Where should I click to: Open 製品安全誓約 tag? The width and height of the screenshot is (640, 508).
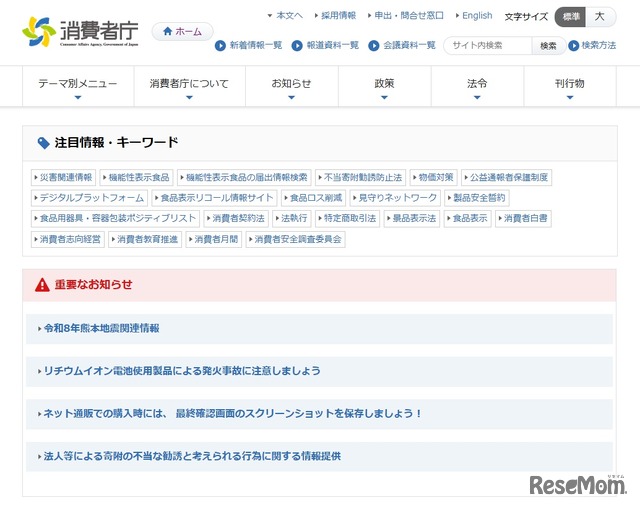(476, 198)
